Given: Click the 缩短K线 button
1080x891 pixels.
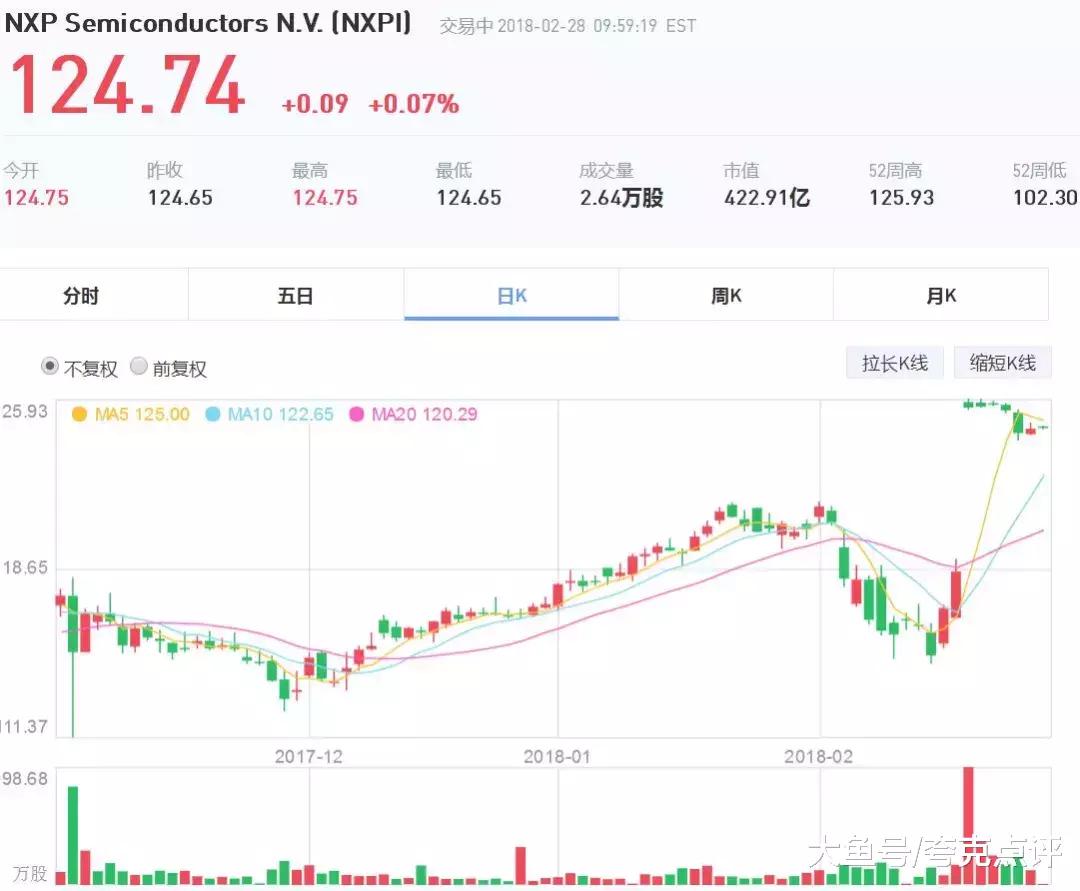Looking at the screenshot, I should [x=1002, y=363].
